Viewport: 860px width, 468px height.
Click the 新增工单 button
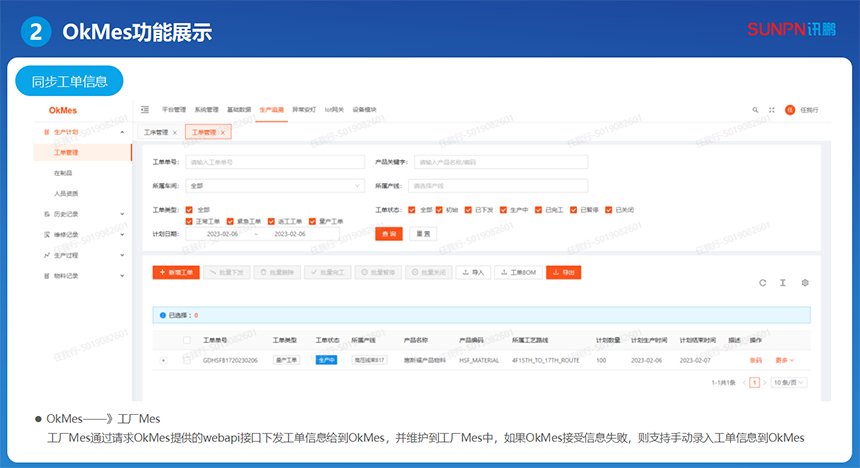pos(177,272)
